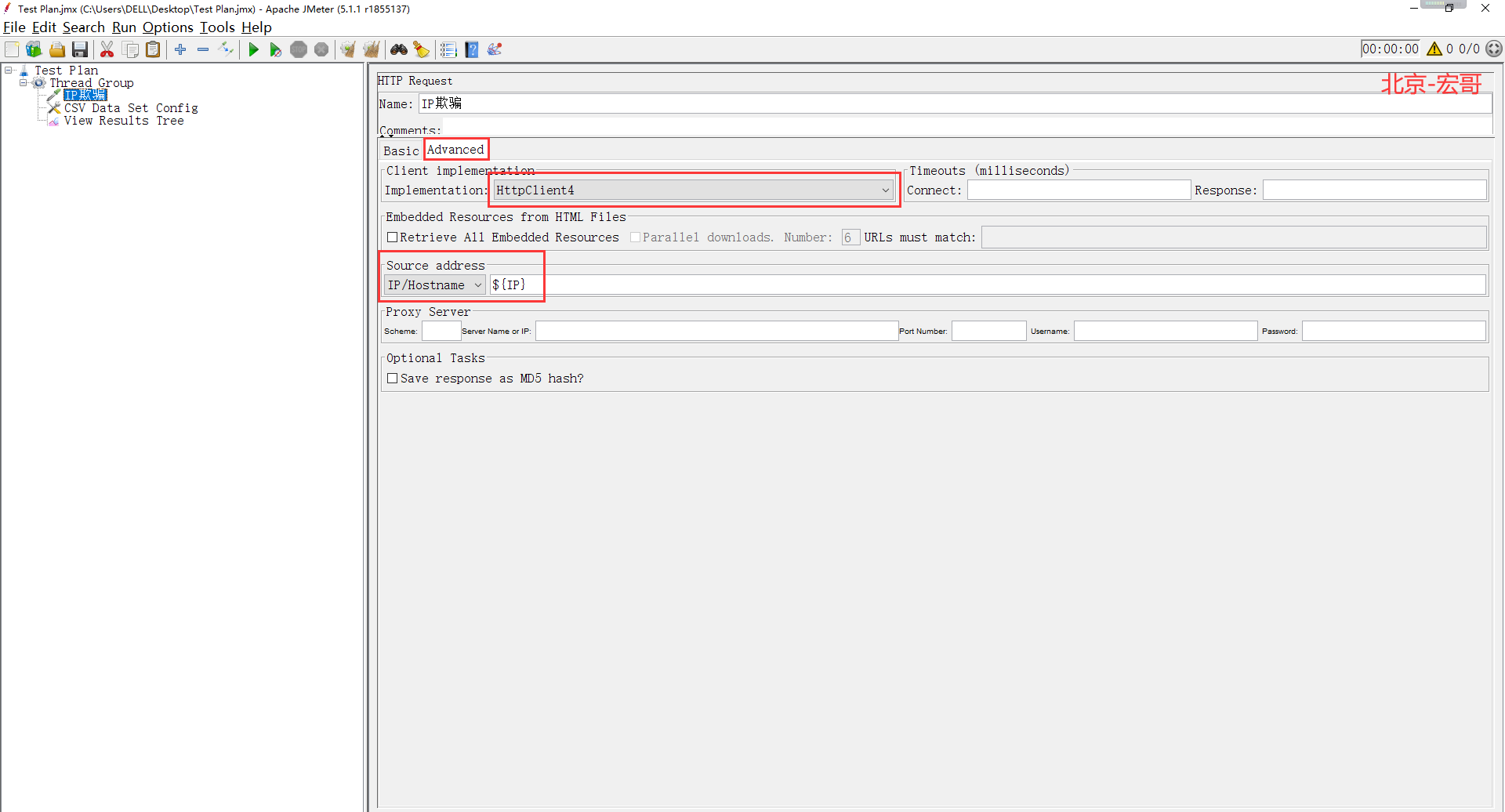Click the Reset Search yellow brush icon

pyautogui.click(x=422, y=49)
